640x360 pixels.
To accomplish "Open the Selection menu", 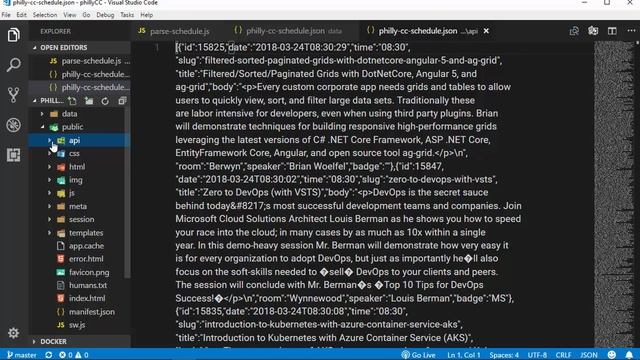I will pos(45,15).
